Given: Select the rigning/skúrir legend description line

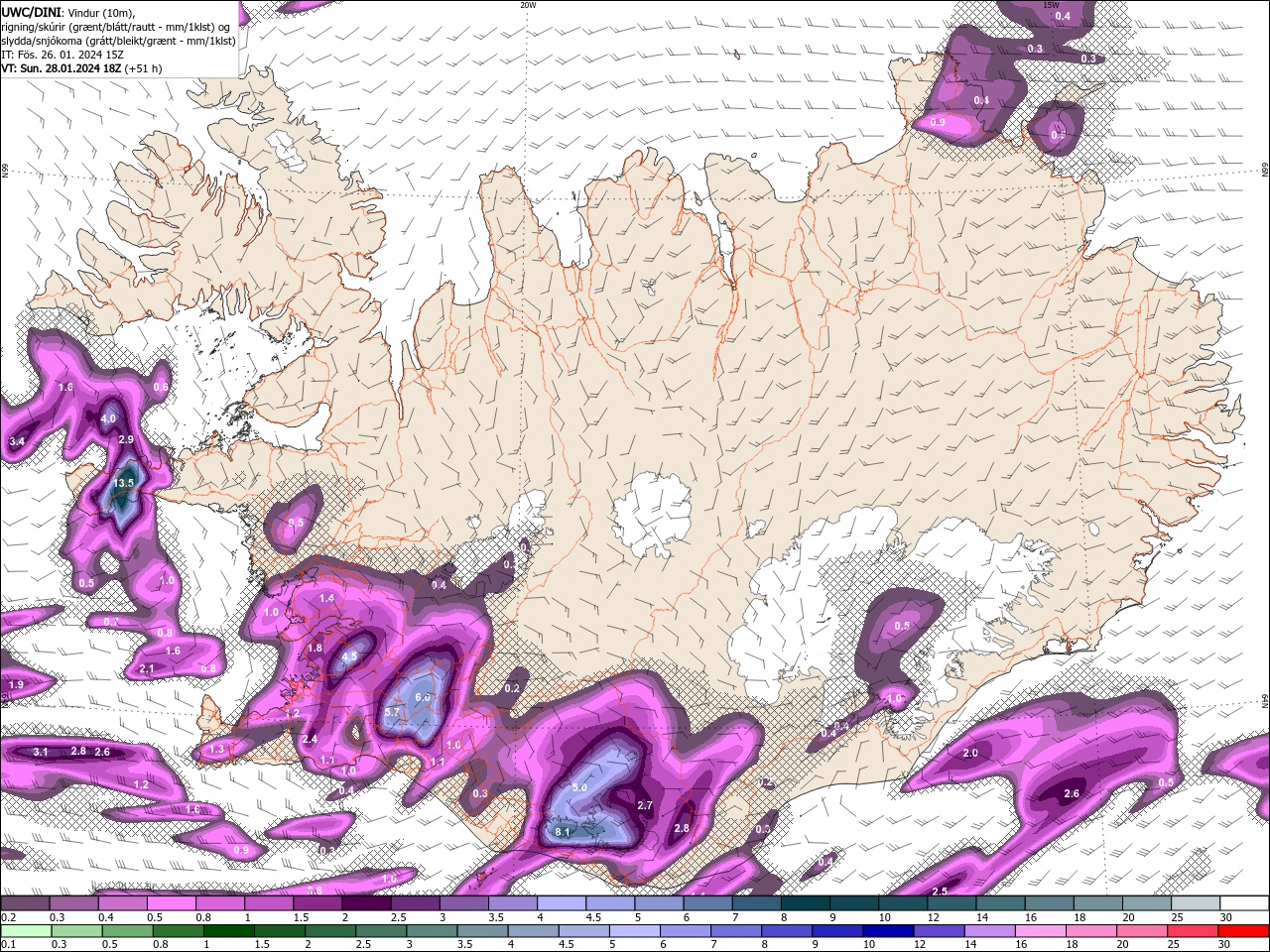Looking at the screenshot, I should (116, 26).
